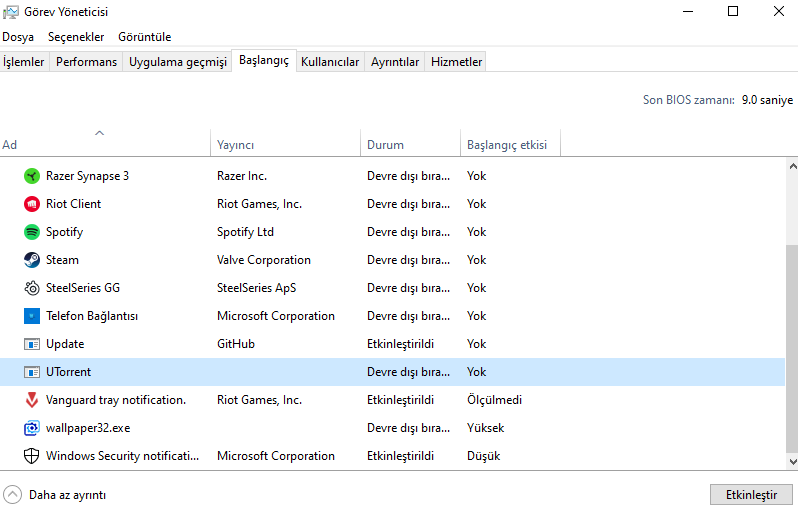Click the wallpaper32.exe icon

pos(31,428)
